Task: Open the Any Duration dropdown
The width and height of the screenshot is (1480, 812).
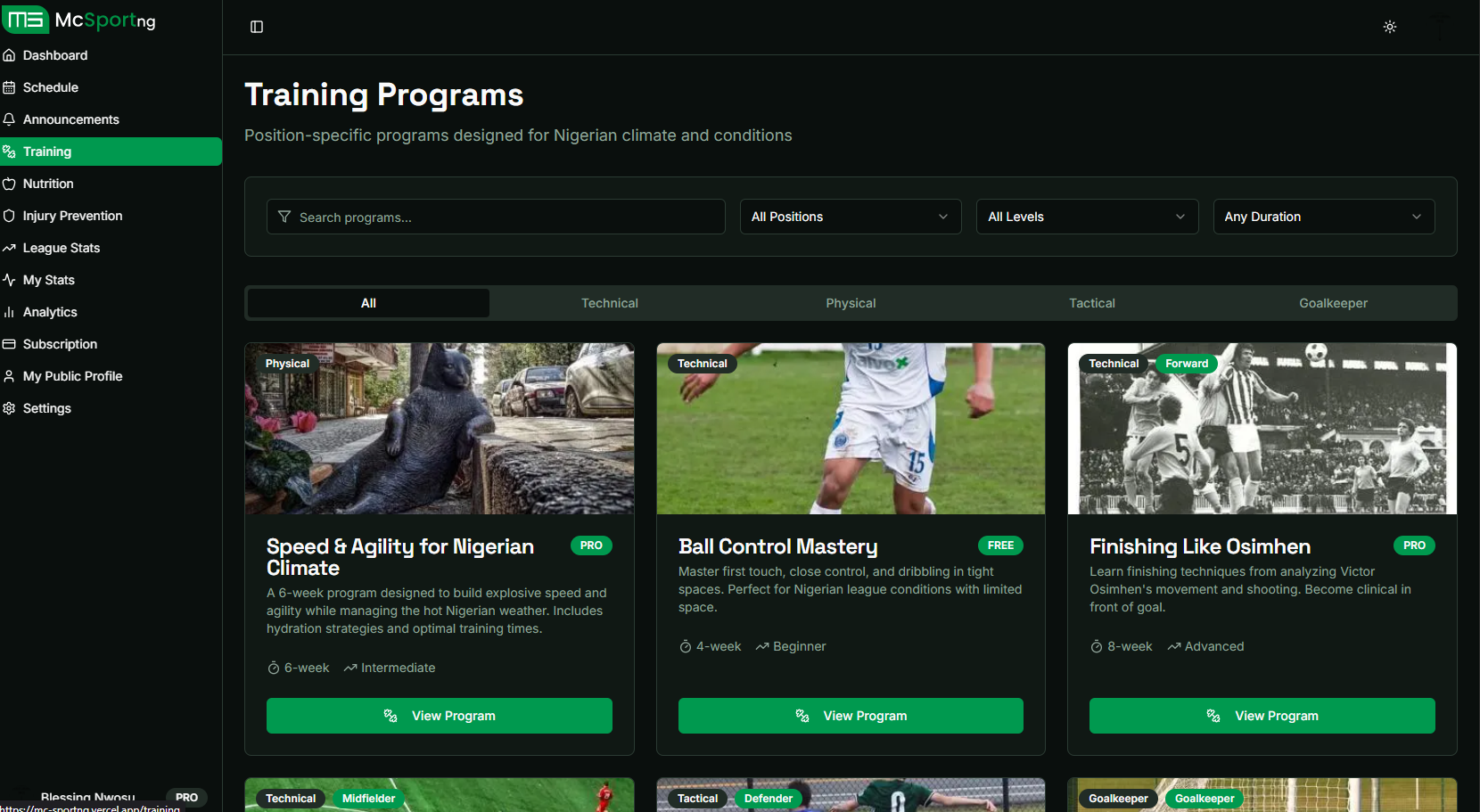Action: 1323,217
